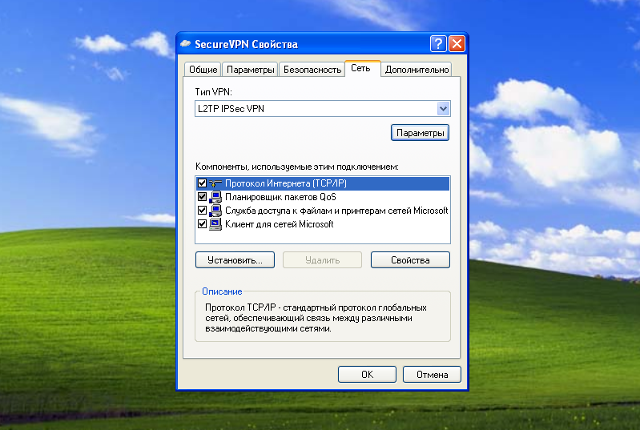Click the L2TP IPSec VPN combo box field

click(x=322, y=109)
